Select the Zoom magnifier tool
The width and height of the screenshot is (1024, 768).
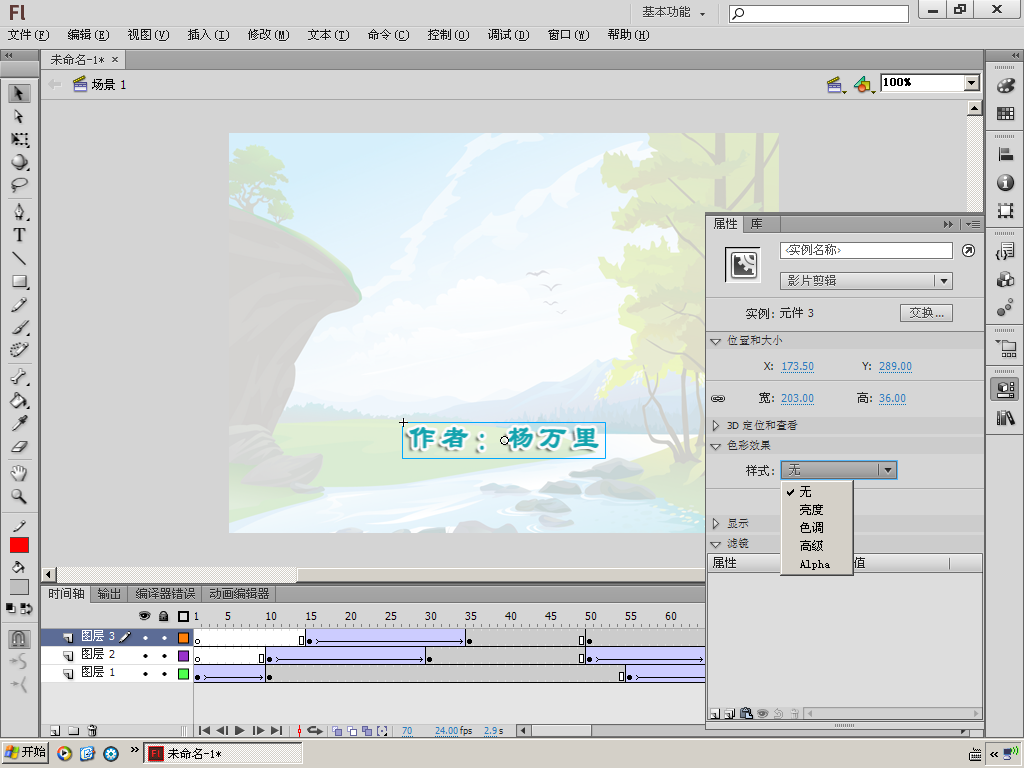[x=19, y=496]
